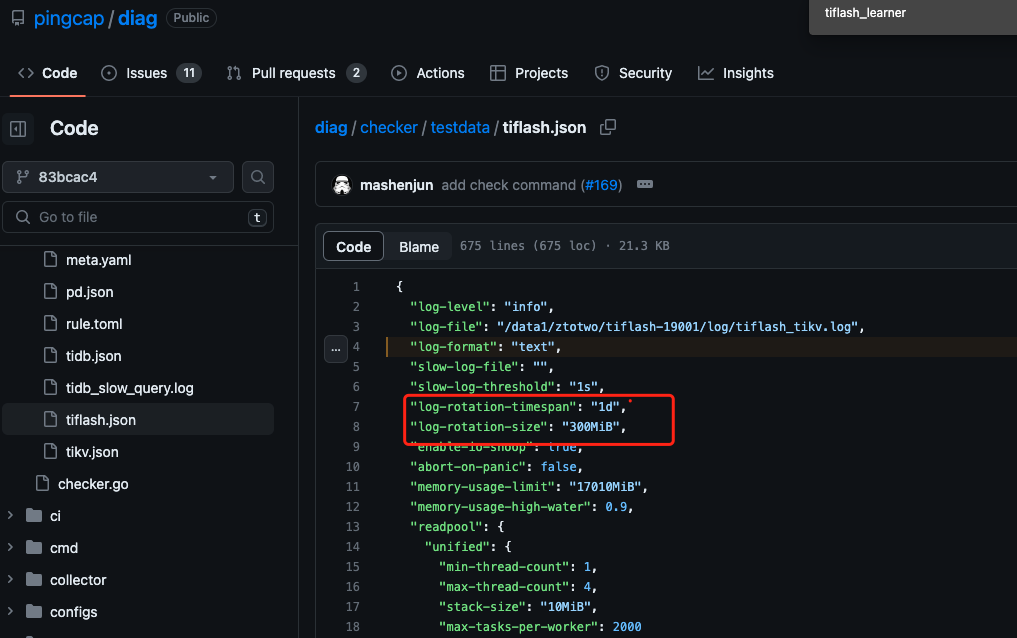The width and height of the screenshot is (1017, 638).
Task: Switch to Blame view
Action: pyautogui.click(x=419, y=246)
